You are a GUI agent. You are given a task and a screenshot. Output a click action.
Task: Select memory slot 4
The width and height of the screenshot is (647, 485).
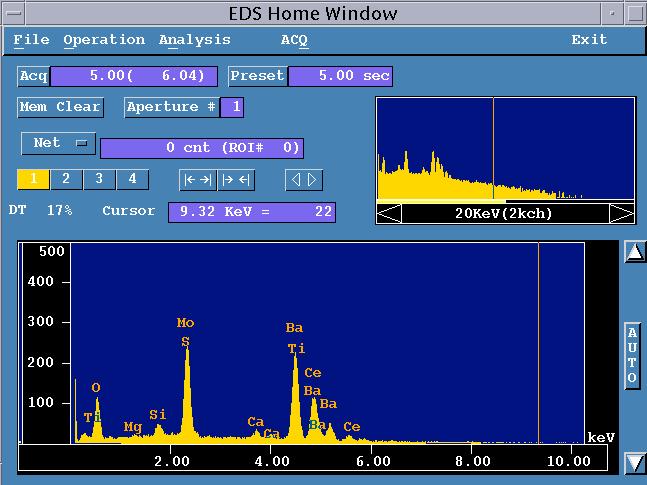(132, 180)
